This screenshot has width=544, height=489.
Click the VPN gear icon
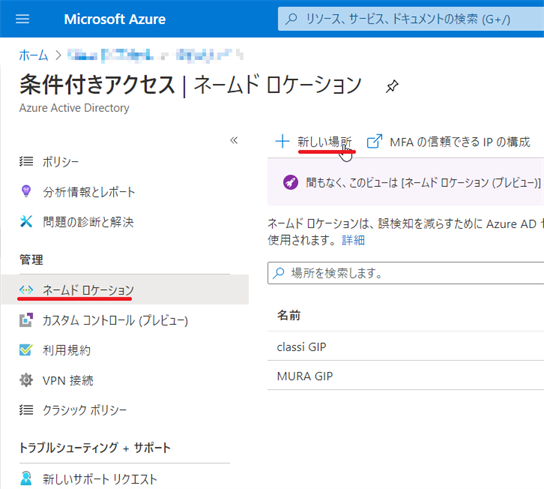[26, 380]
